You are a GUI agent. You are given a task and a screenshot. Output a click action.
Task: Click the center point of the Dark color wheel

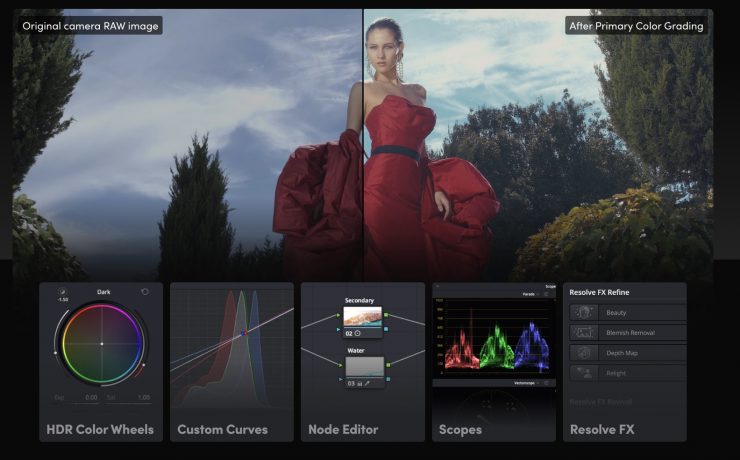(101, 344)
